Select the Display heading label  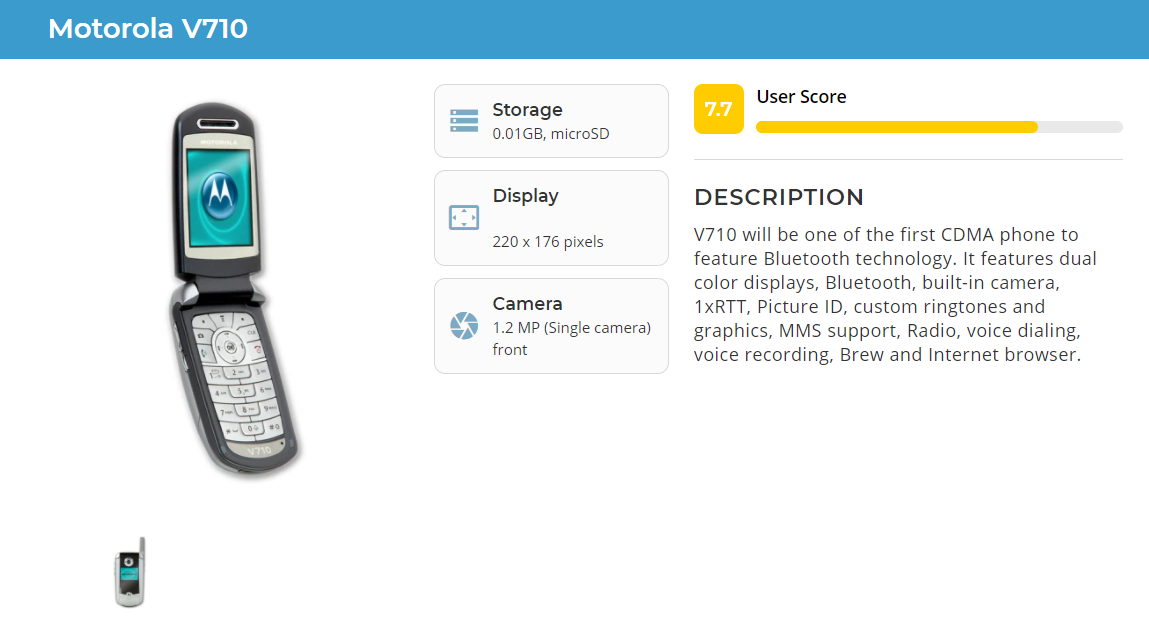[x=525, y=196]
